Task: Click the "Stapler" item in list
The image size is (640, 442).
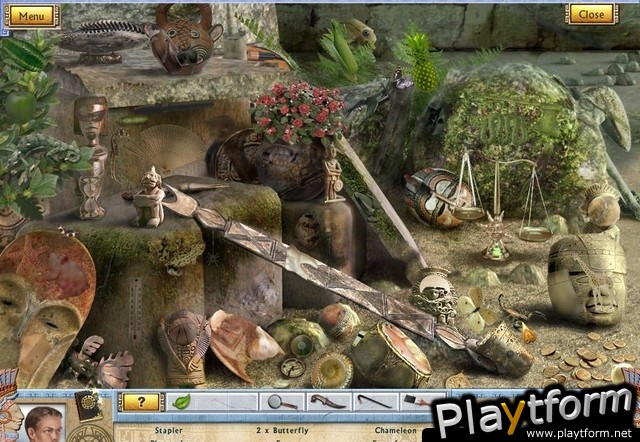Action: point(169,431)
